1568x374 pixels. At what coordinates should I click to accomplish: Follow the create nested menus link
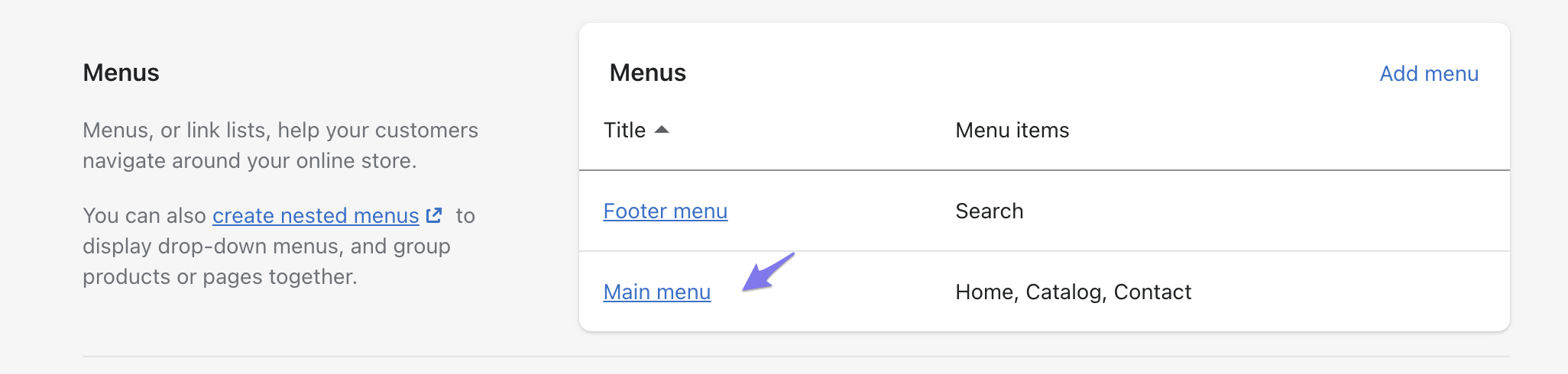click(x=315, y=216)
